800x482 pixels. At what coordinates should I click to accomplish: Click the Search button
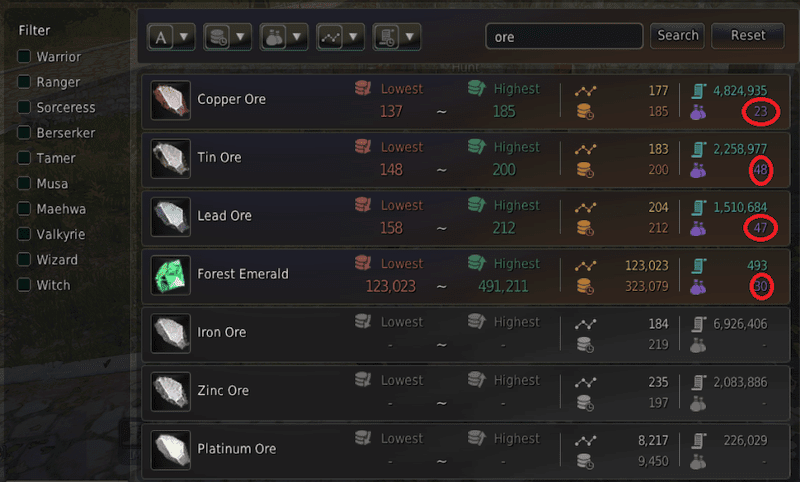click(x=677, y=36)
